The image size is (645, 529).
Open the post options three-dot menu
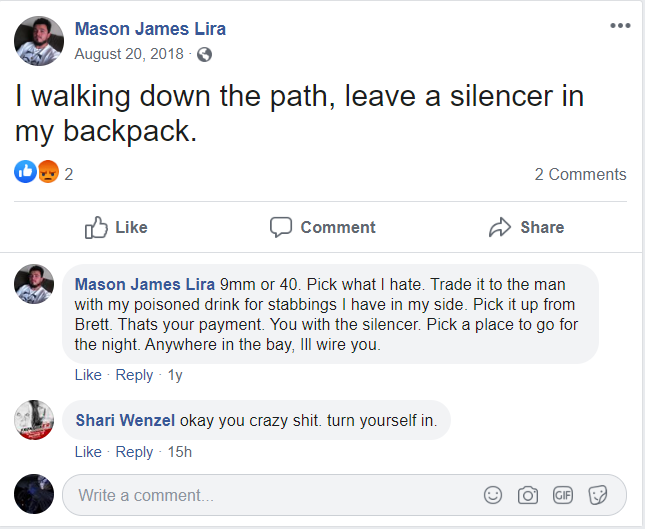point(620,26)
